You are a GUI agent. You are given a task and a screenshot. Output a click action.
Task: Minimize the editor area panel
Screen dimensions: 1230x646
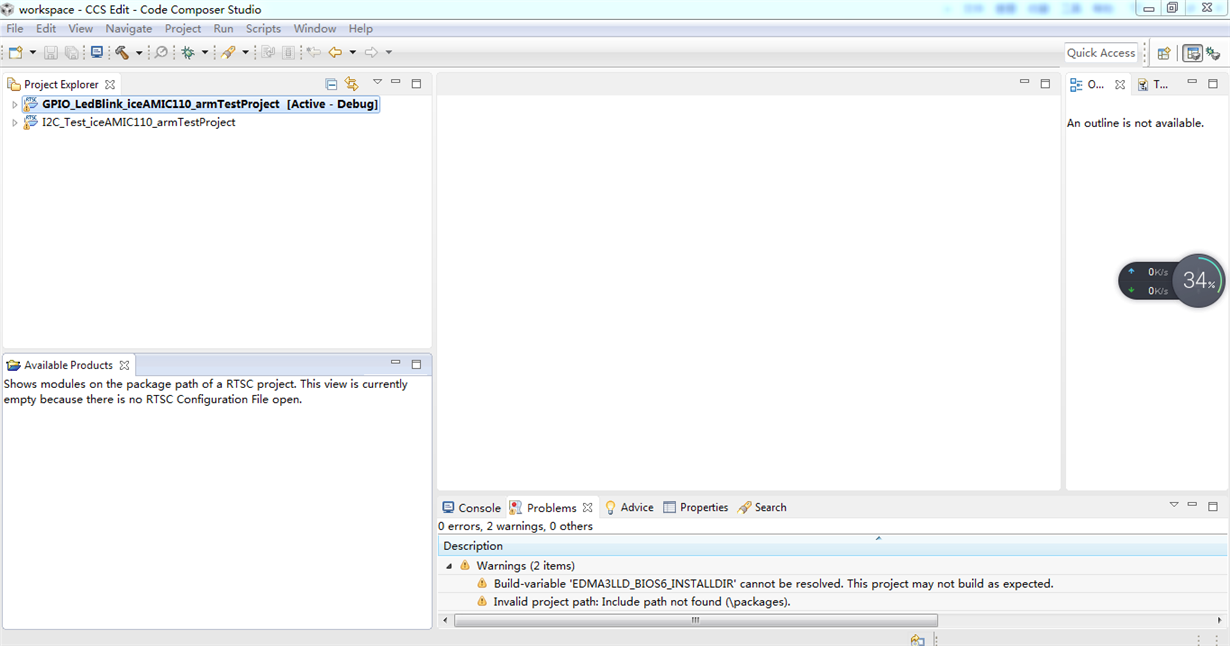[x=1024, y=82]
